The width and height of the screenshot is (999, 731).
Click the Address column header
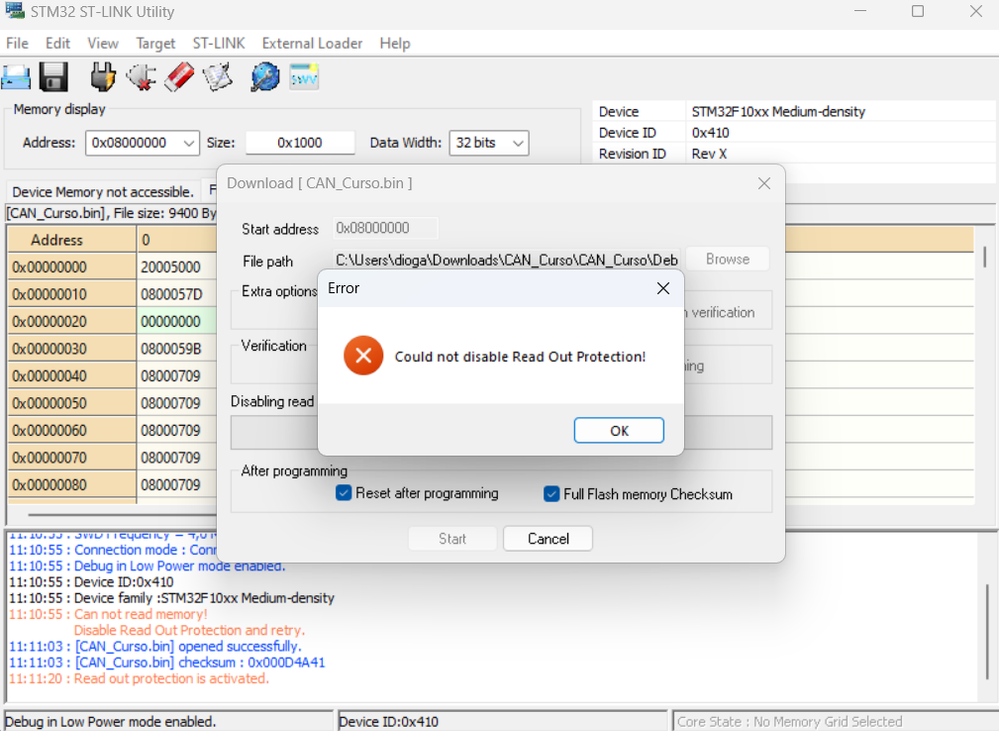71,240
